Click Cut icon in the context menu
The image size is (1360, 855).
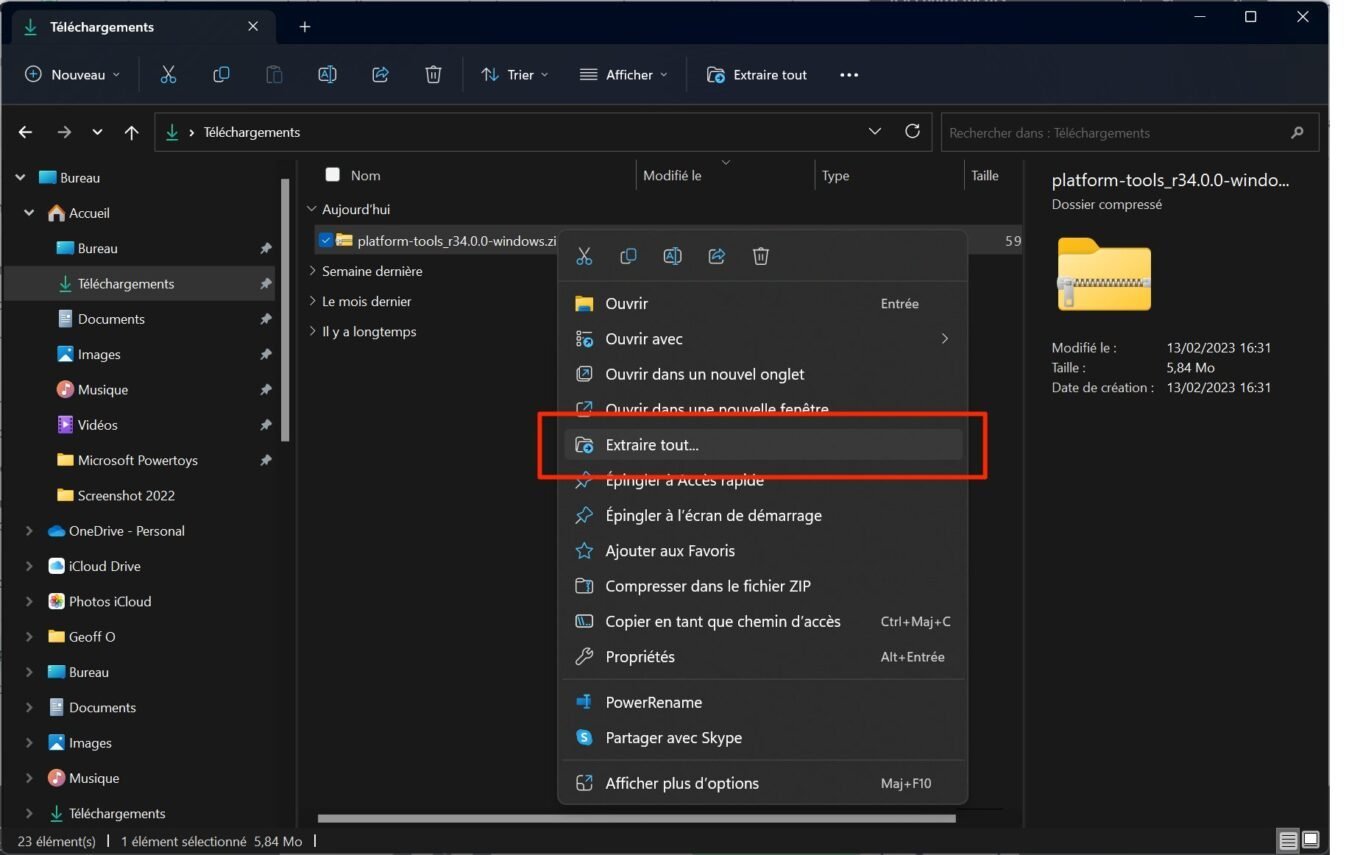(x=584, y=257)
